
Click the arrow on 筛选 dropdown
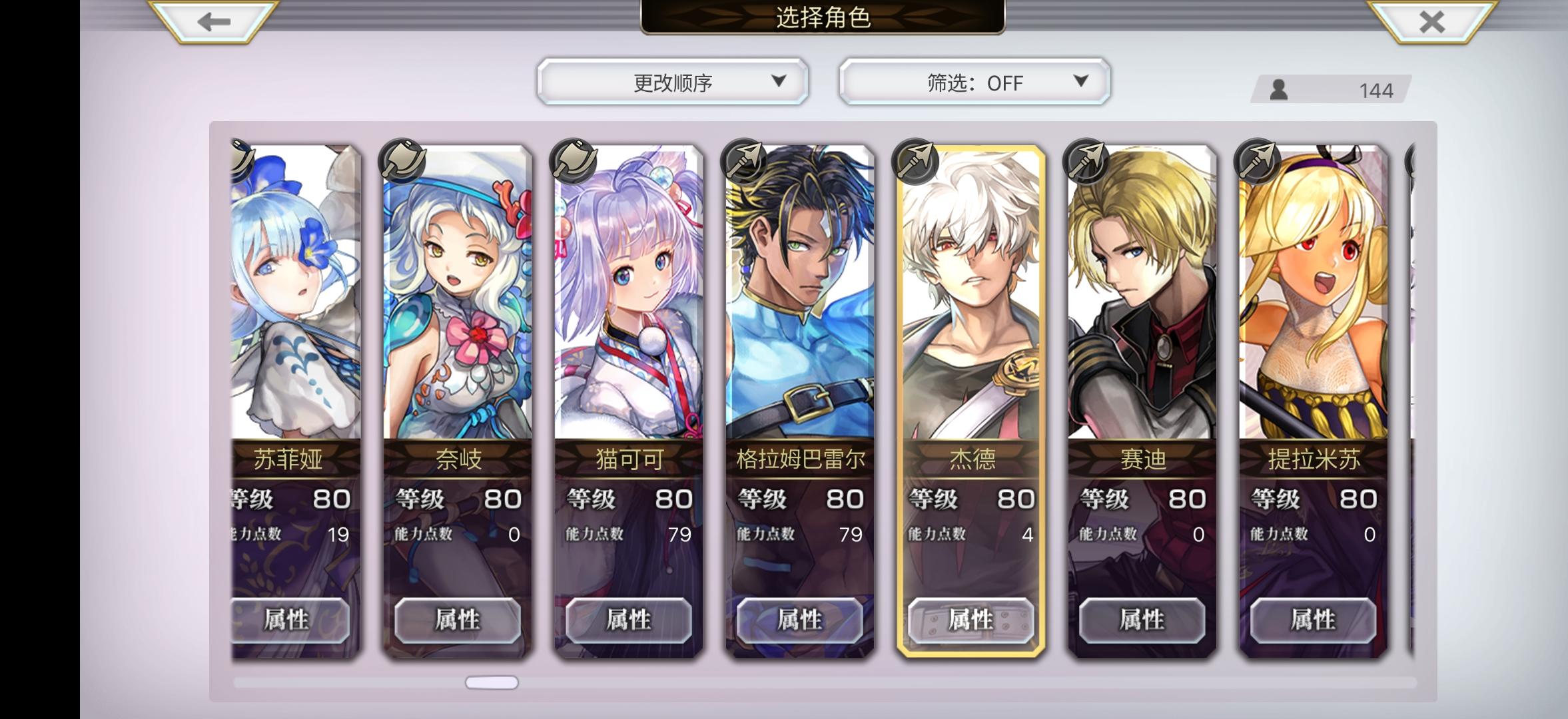1081,81
